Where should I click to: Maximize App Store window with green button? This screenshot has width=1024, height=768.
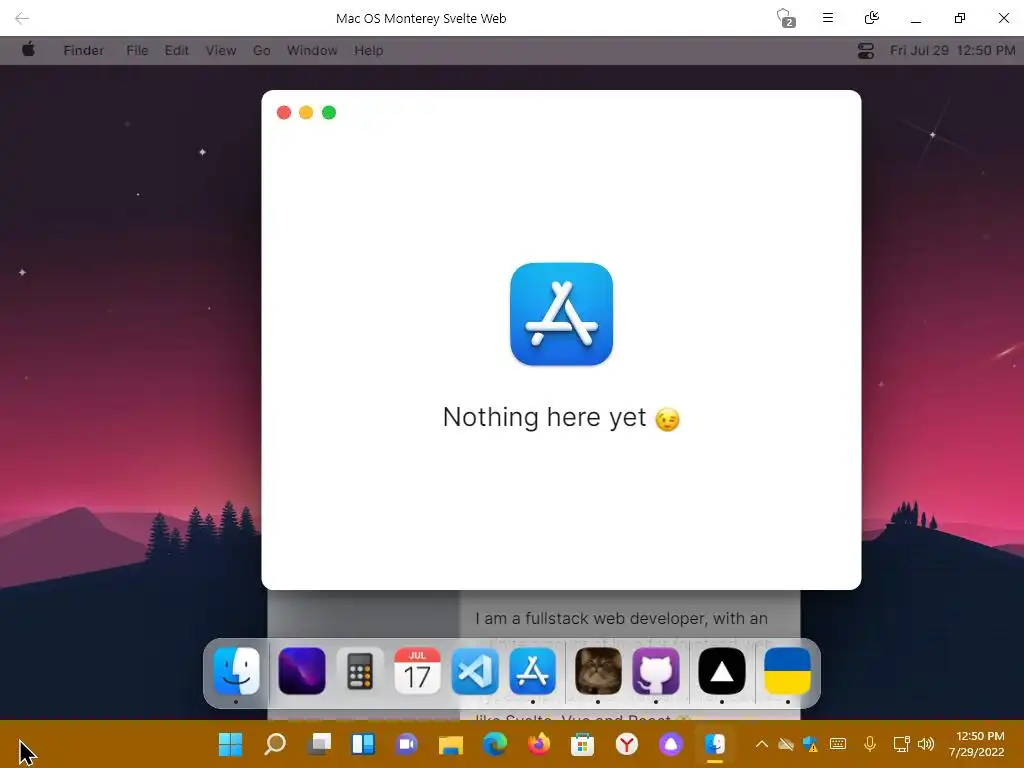329,112
